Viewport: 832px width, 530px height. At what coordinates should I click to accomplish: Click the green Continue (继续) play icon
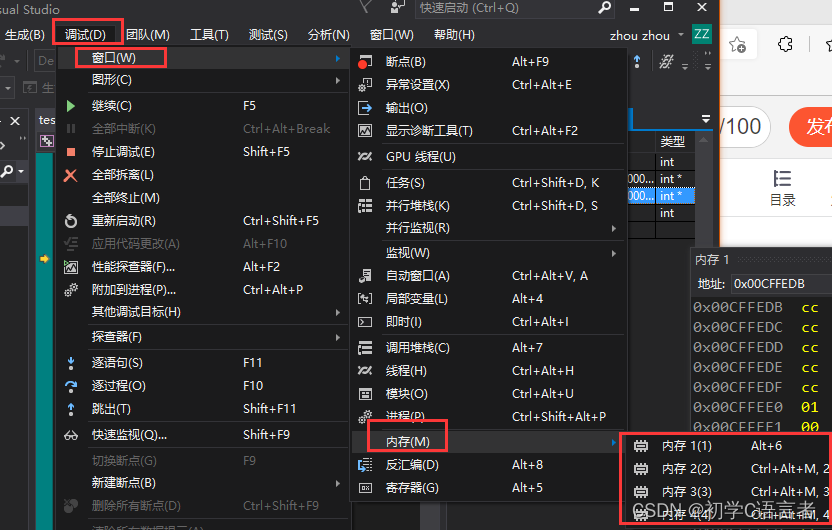[71, 106]
